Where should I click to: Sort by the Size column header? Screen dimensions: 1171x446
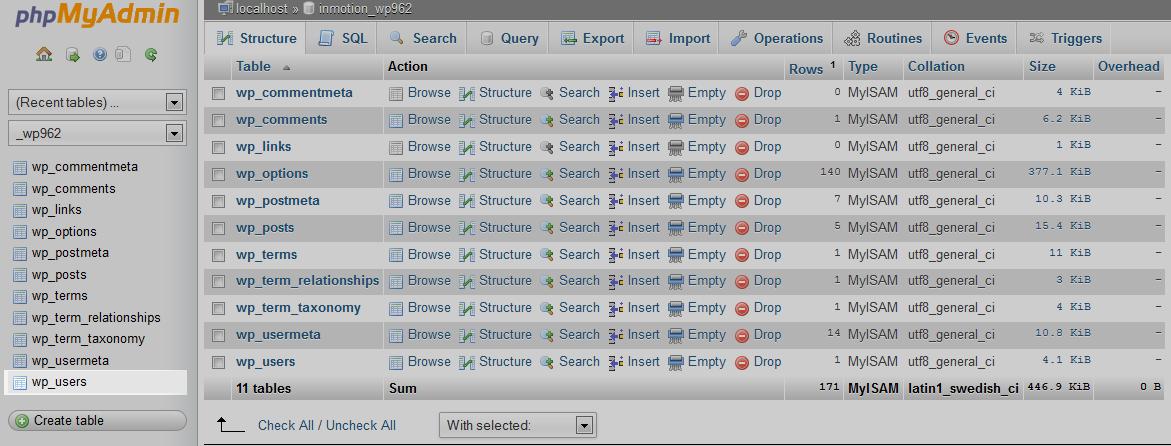click(1042, 66)
